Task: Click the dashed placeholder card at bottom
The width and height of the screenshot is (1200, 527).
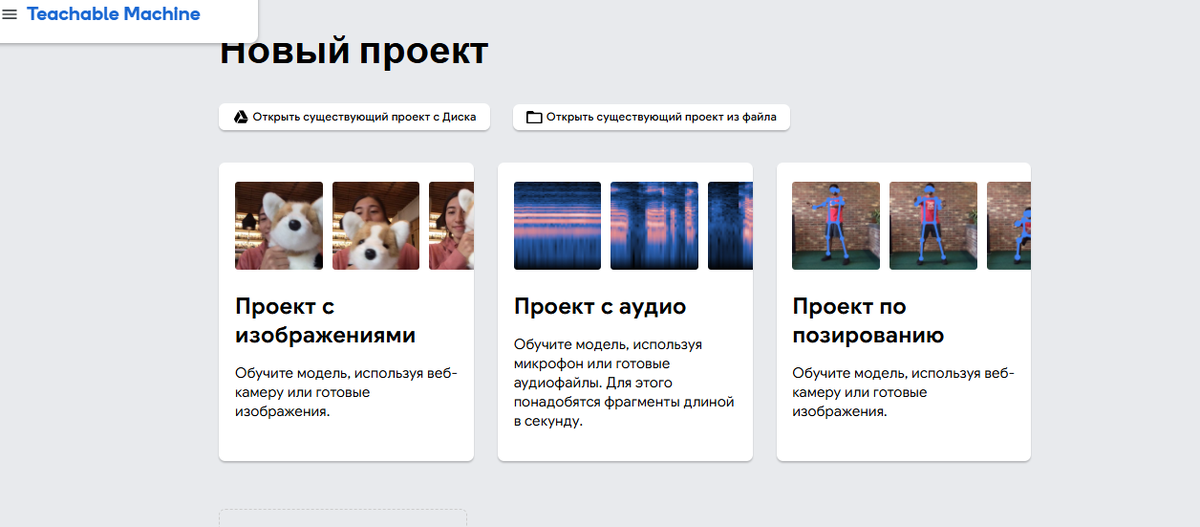Action: [343, 518]
